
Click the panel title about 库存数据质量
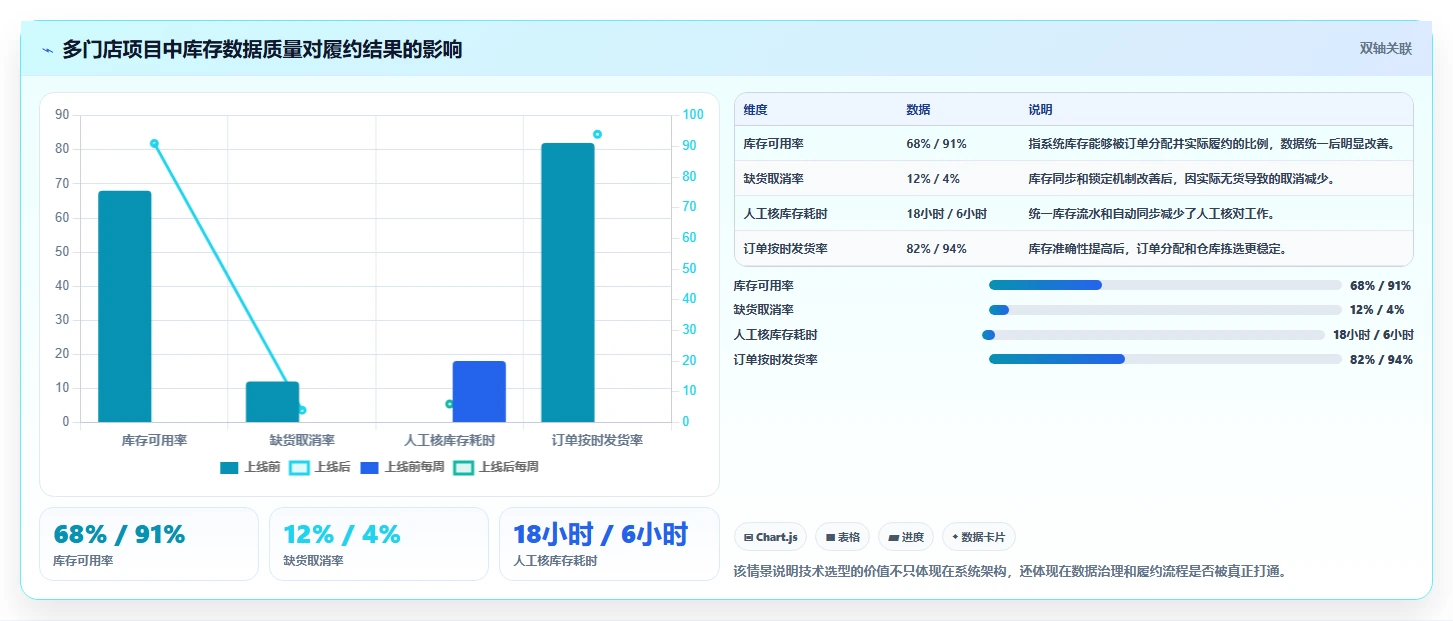(x=262, y=50)
